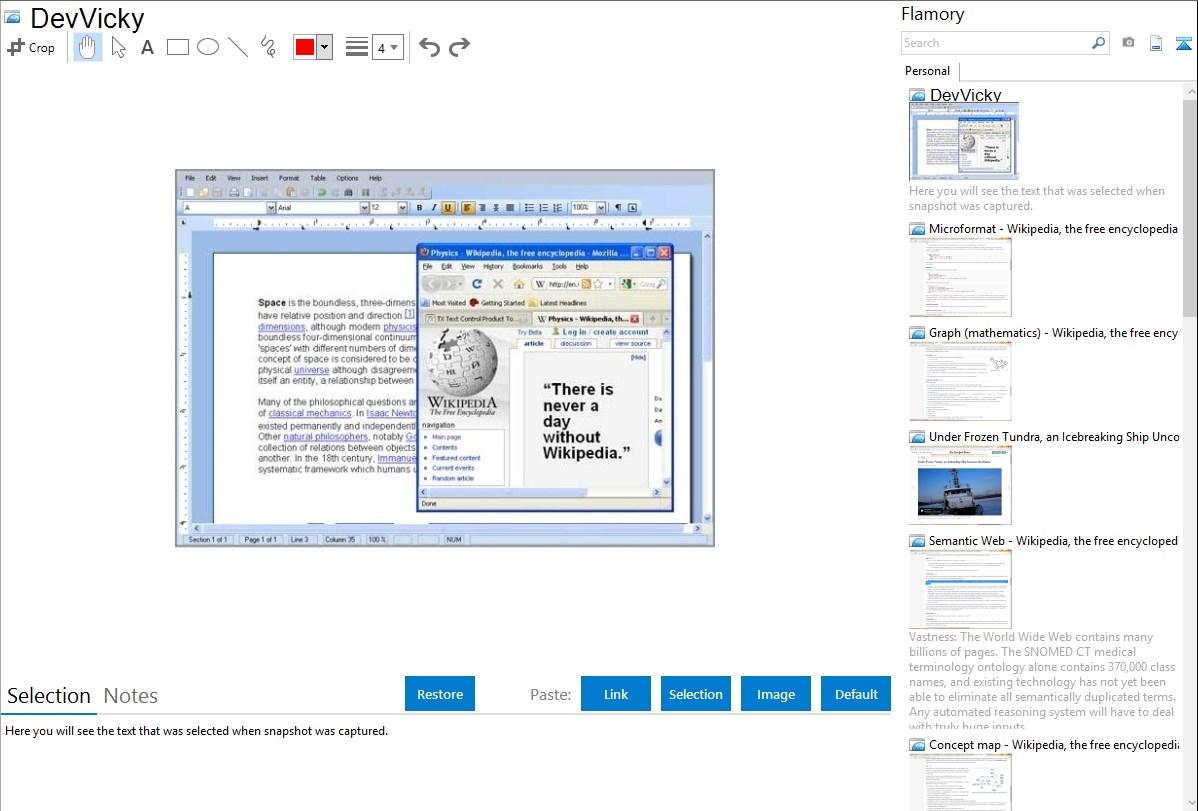The height and width of the screenshot is (811, 1198).
Task: Click the red color swatch
Action: pos(305,47)
